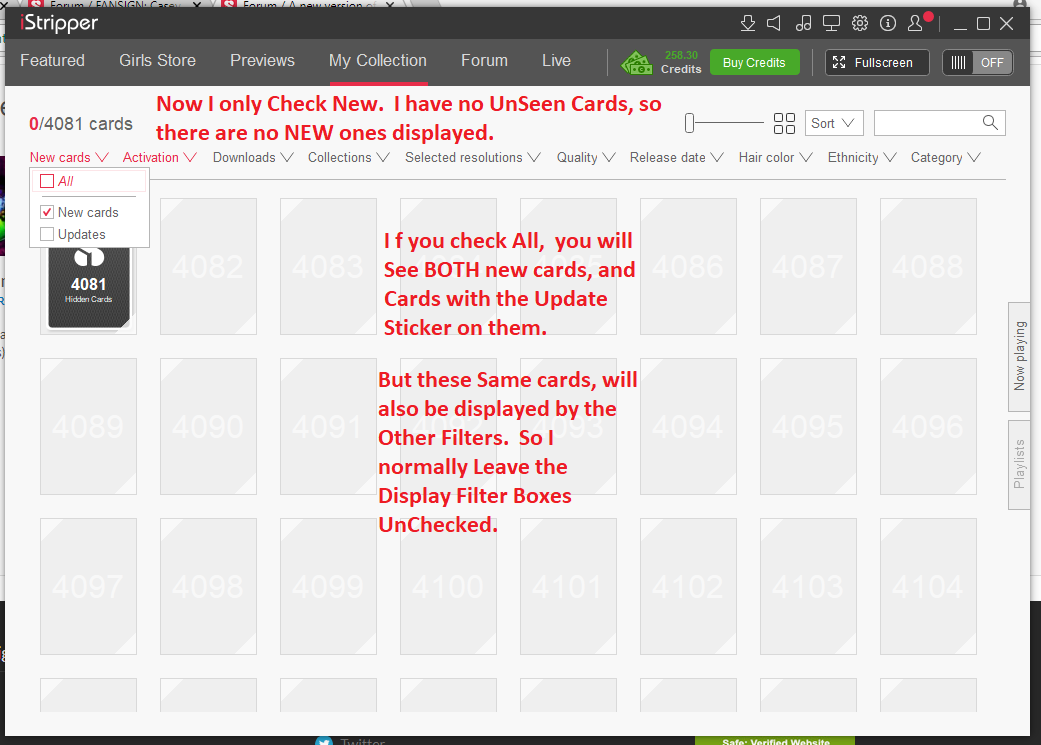The width and height of the screenshot is (1041, 745).
Task: Click the 4081 Hidden Cards tile
Action: (x=88, y=287)
